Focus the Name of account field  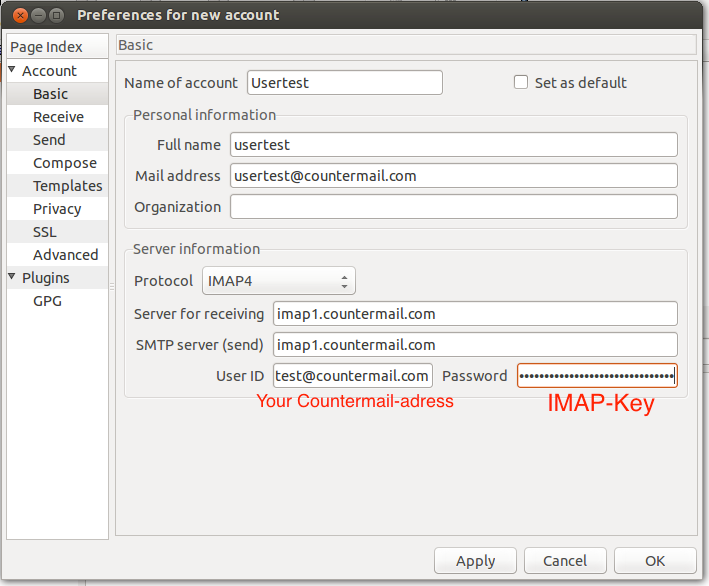tap(345, 83)
